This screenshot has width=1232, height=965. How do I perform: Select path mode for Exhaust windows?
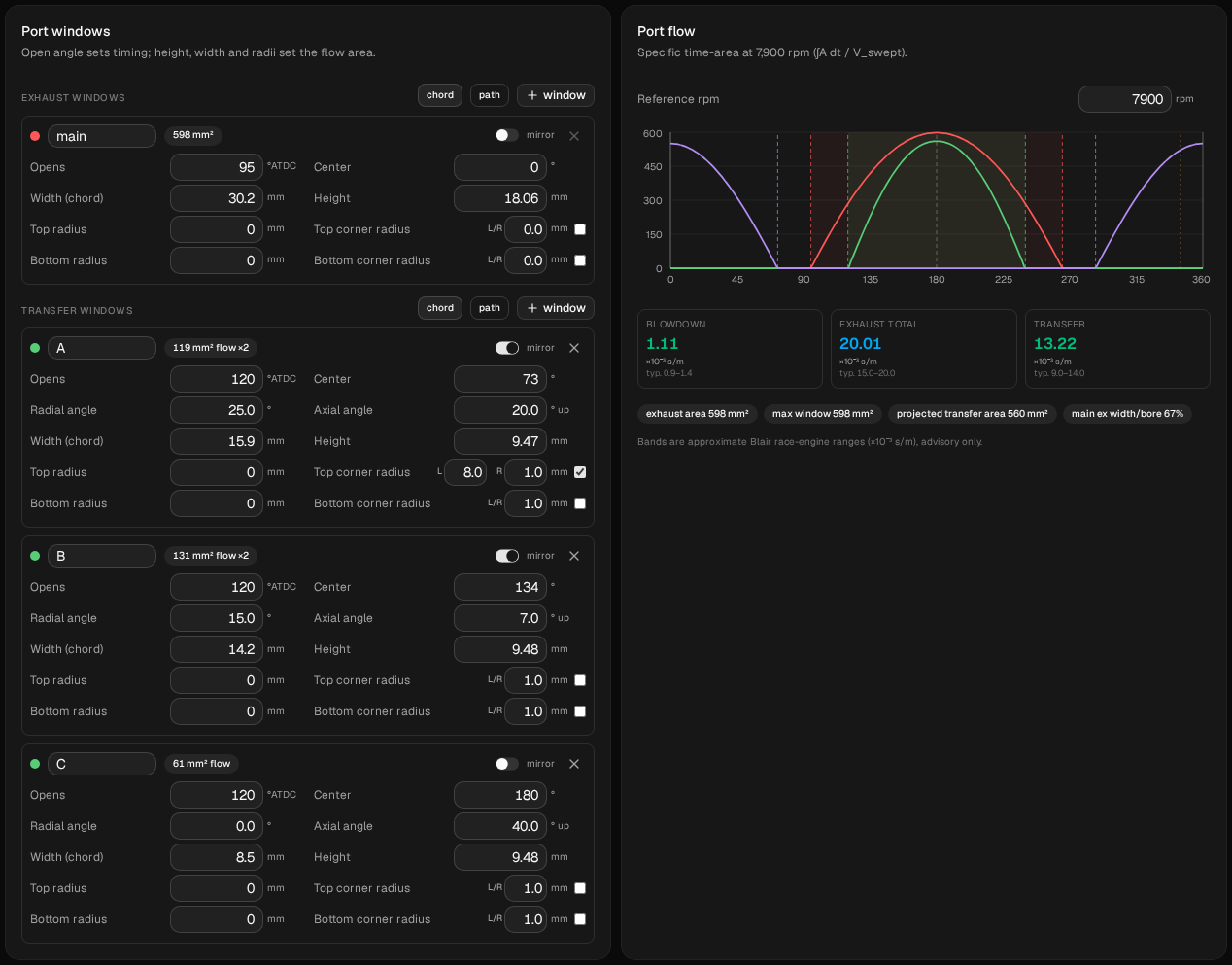point(490,95)
